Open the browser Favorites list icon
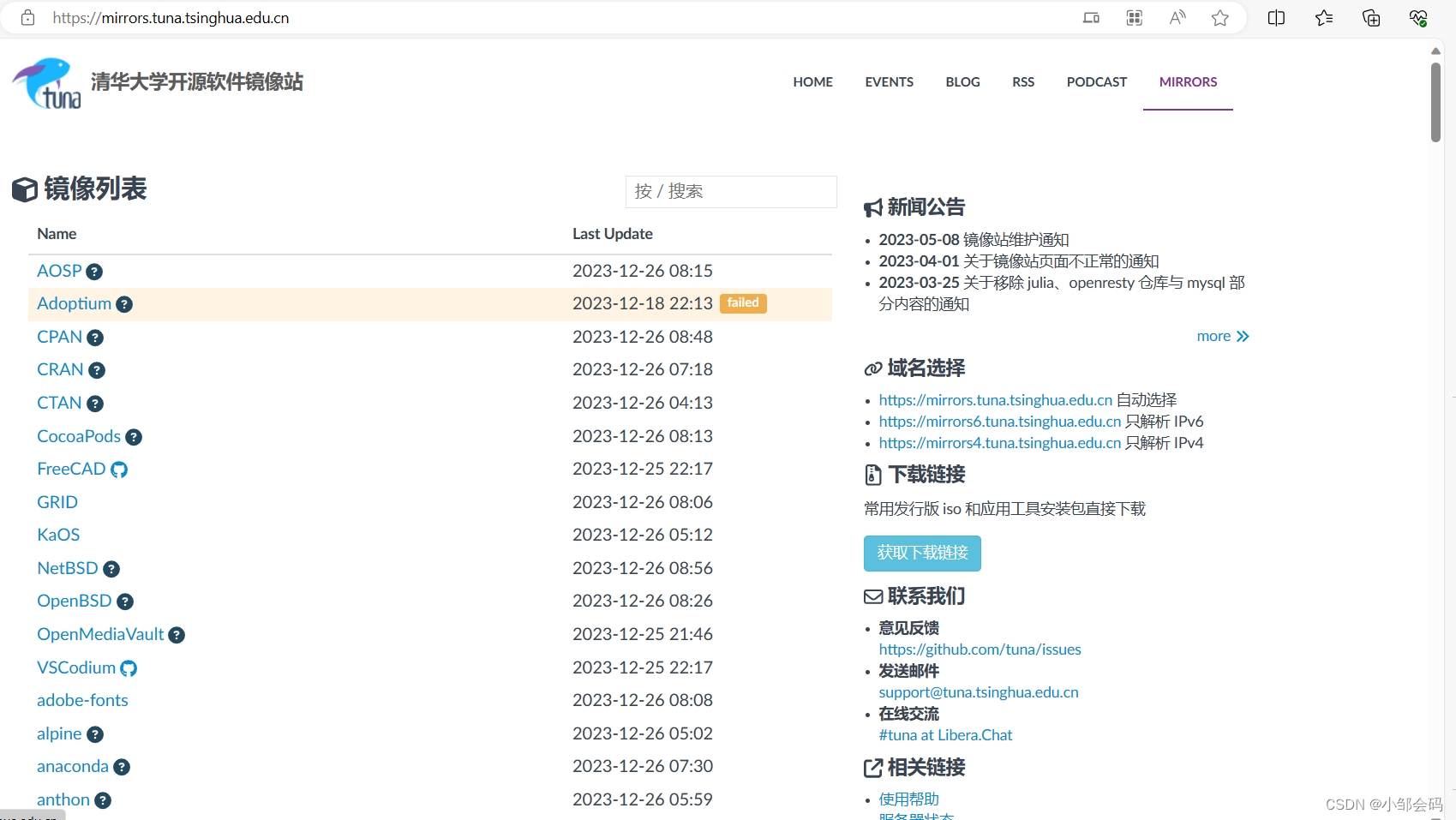The width and height of the screenshot is (1456, 820). (x=1324, y=18)
